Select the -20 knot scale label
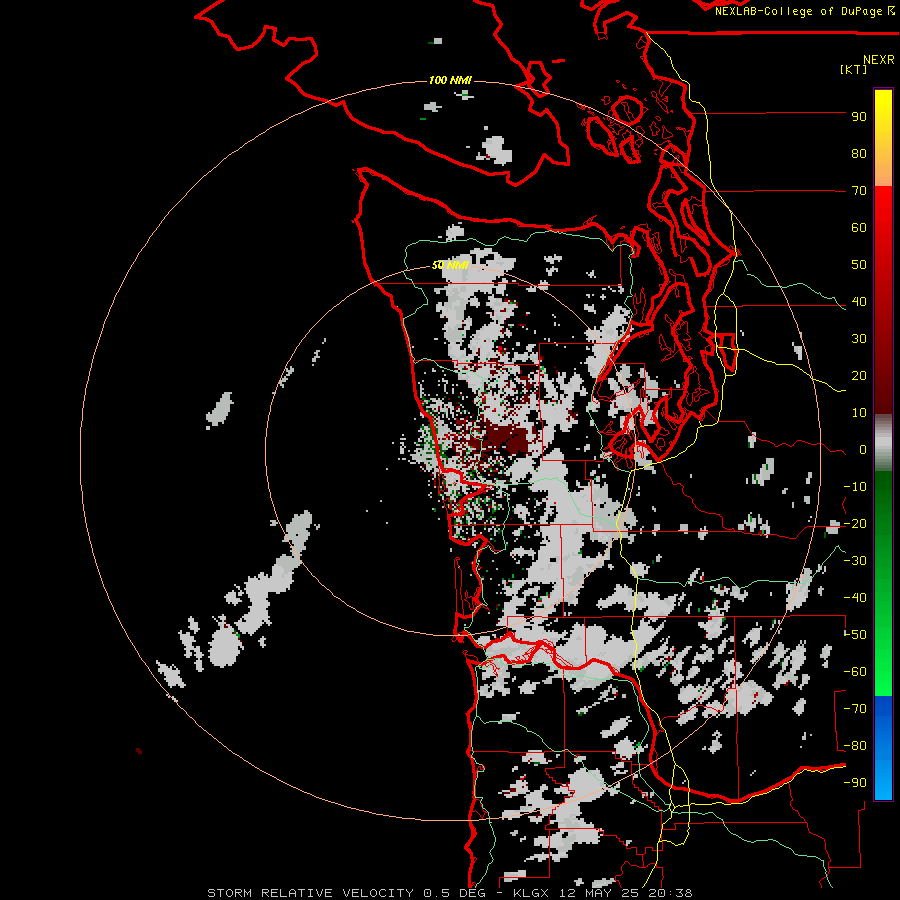 coord(855,524)
